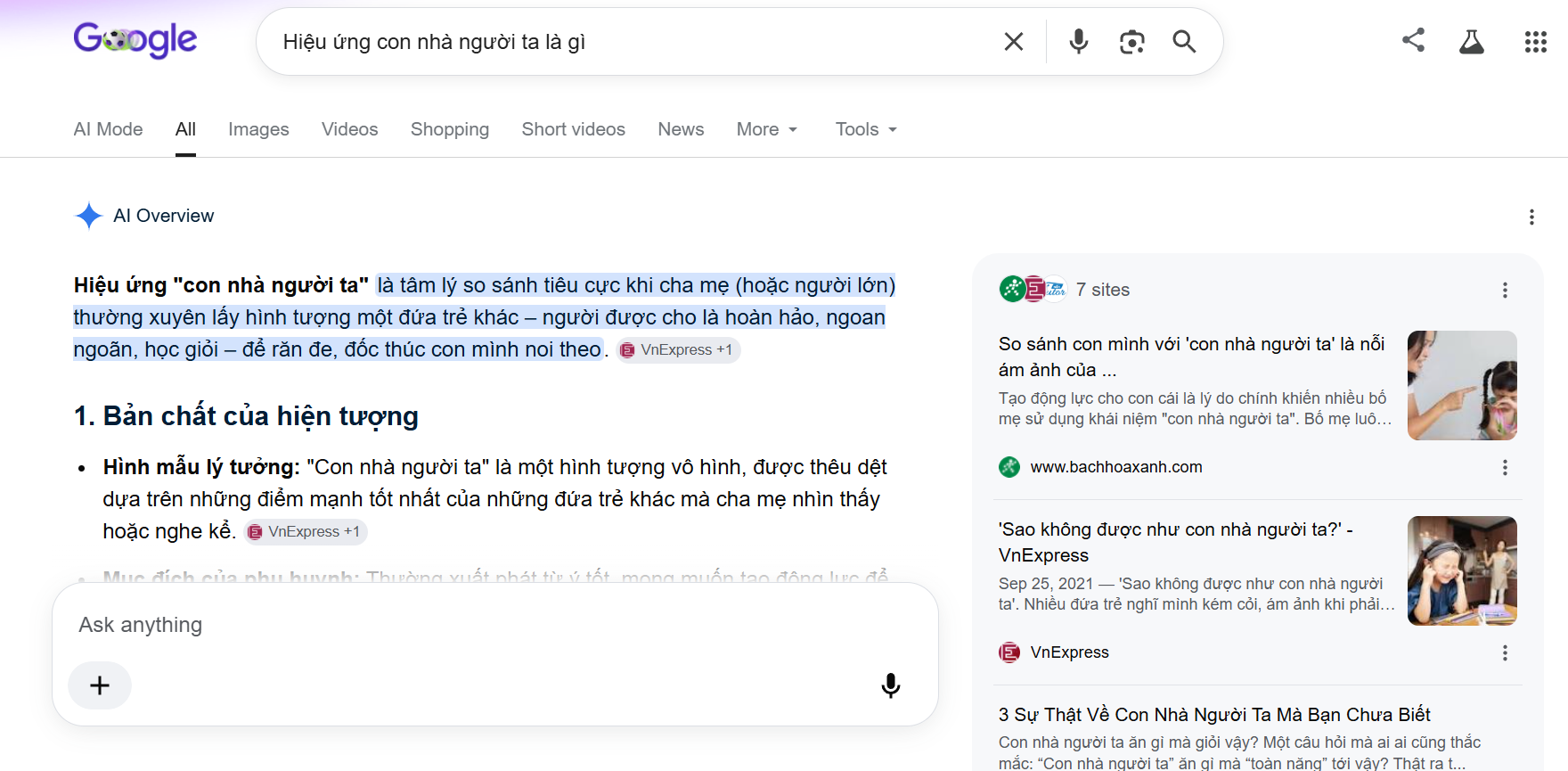
Task: Expand the Tools dropdown
Action: [x=866, y=129]
